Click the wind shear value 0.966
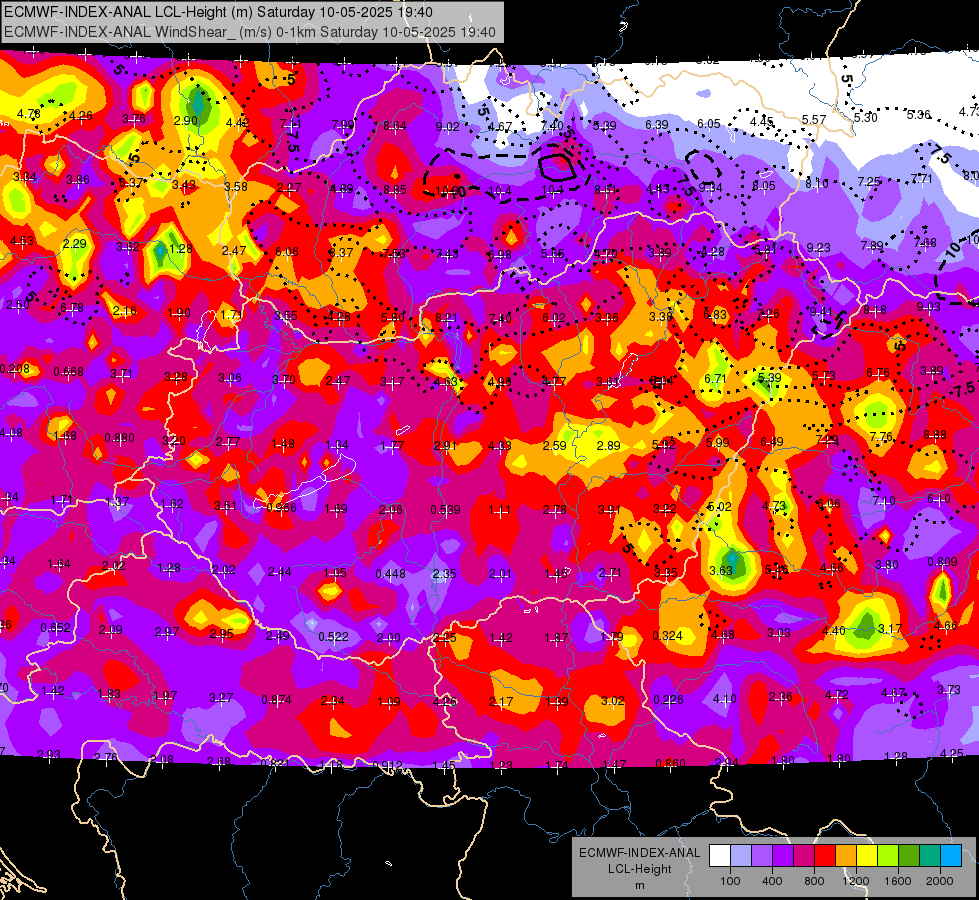Screen dimensions: 979x900 pos(282,507)
